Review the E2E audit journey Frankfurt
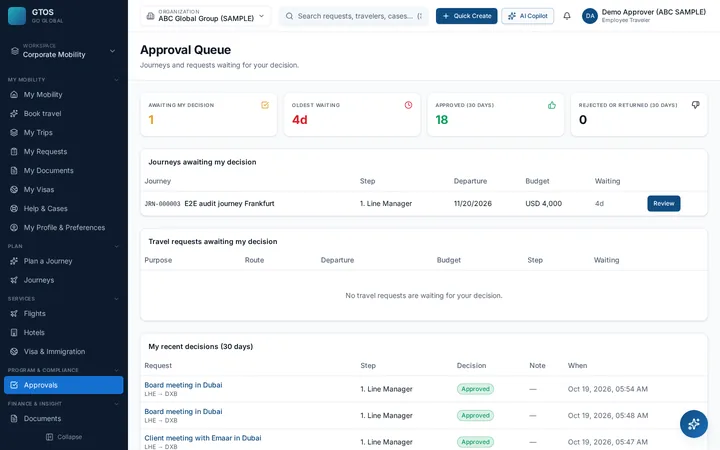720x450 pixels. [x=664, y=203]
